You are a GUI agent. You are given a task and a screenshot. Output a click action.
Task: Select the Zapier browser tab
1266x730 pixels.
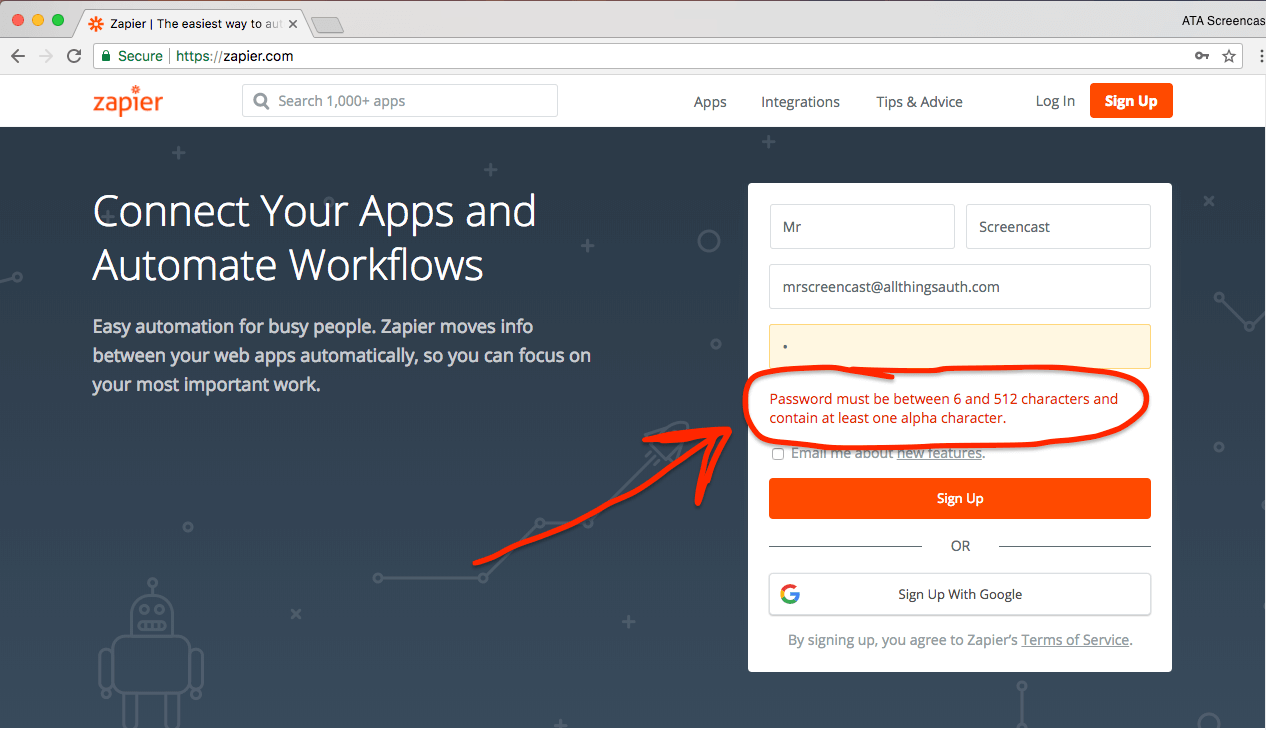point(192,23)
